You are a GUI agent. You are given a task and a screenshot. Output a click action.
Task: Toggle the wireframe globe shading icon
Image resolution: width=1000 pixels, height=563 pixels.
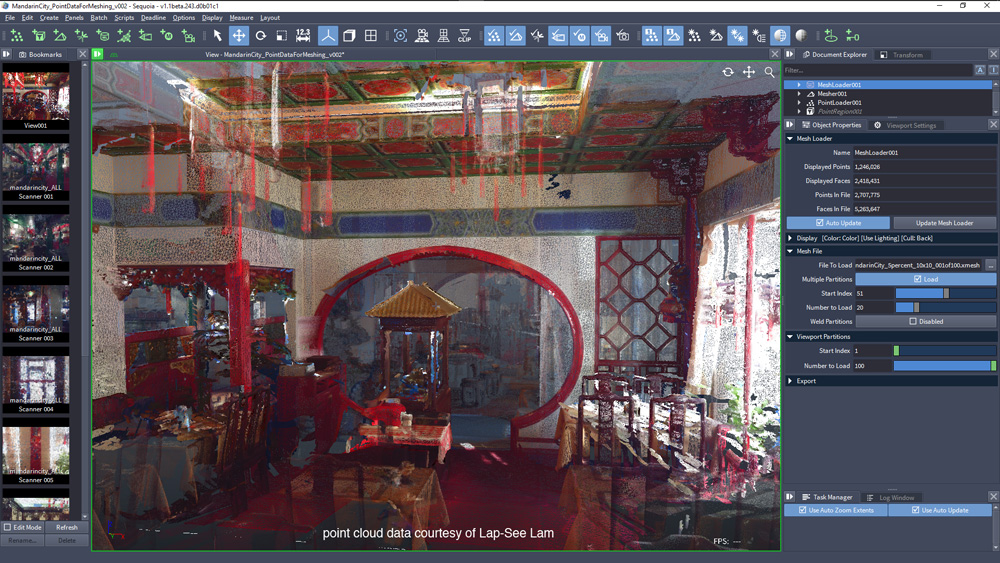[780, 36]
